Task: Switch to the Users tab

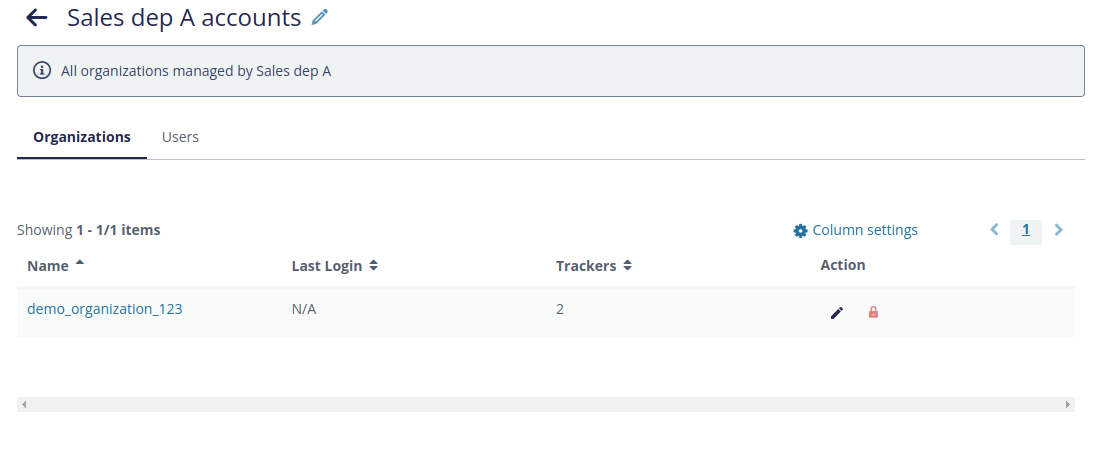Action: tap(180, 137)
